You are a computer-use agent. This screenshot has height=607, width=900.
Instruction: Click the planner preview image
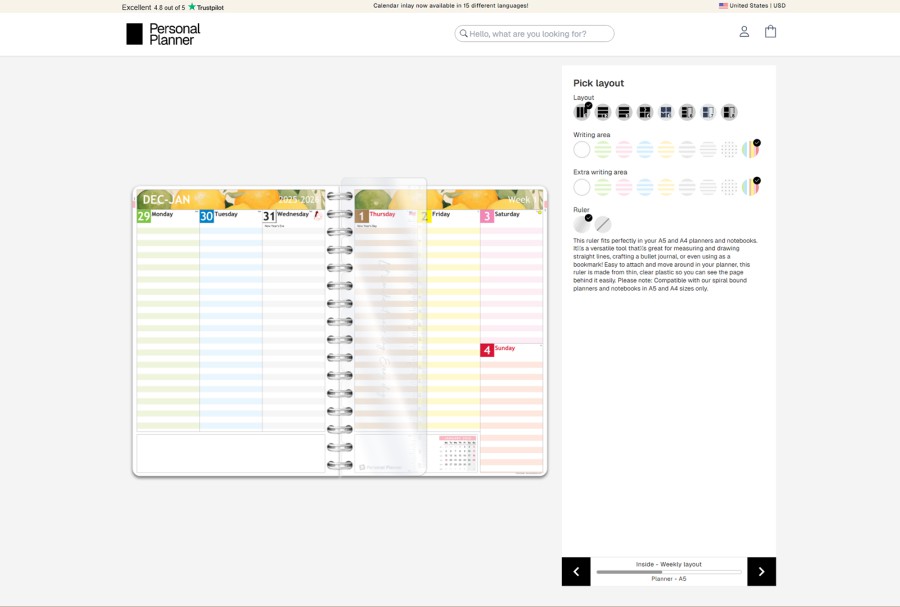(339, 332)
